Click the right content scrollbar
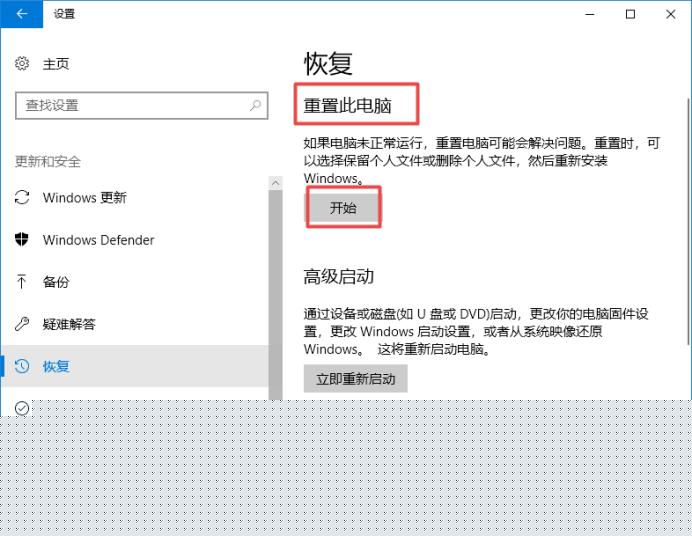Viewport: 692px width, 536px height. pyautogui.click(x=688, y=221)
